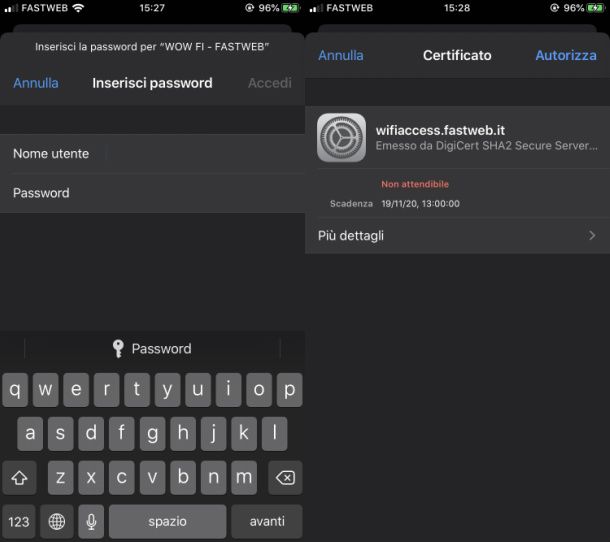The width and height of the screenshot is (610, 542).
Task: Tap the backspace delete key
Action: (x=285, y=478)
